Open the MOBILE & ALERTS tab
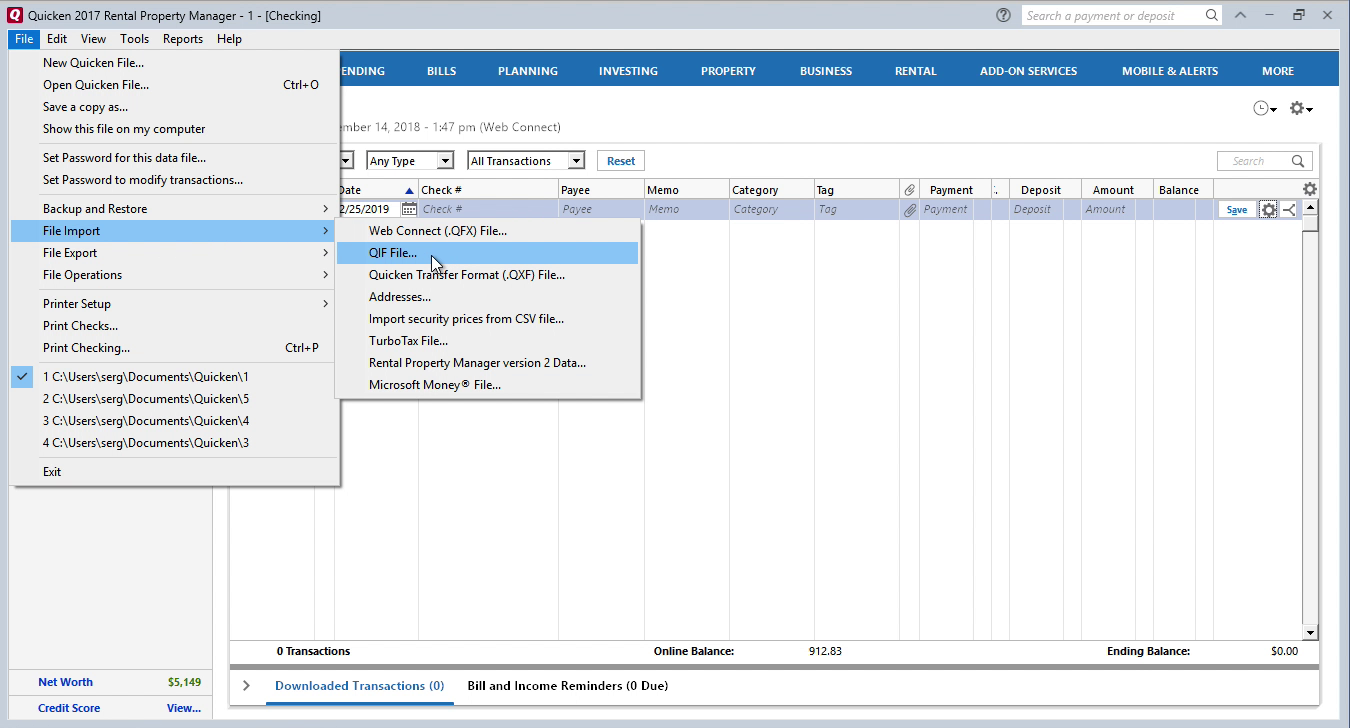The width and height of the screenshot is (1350, 728). click(1170, 71)
